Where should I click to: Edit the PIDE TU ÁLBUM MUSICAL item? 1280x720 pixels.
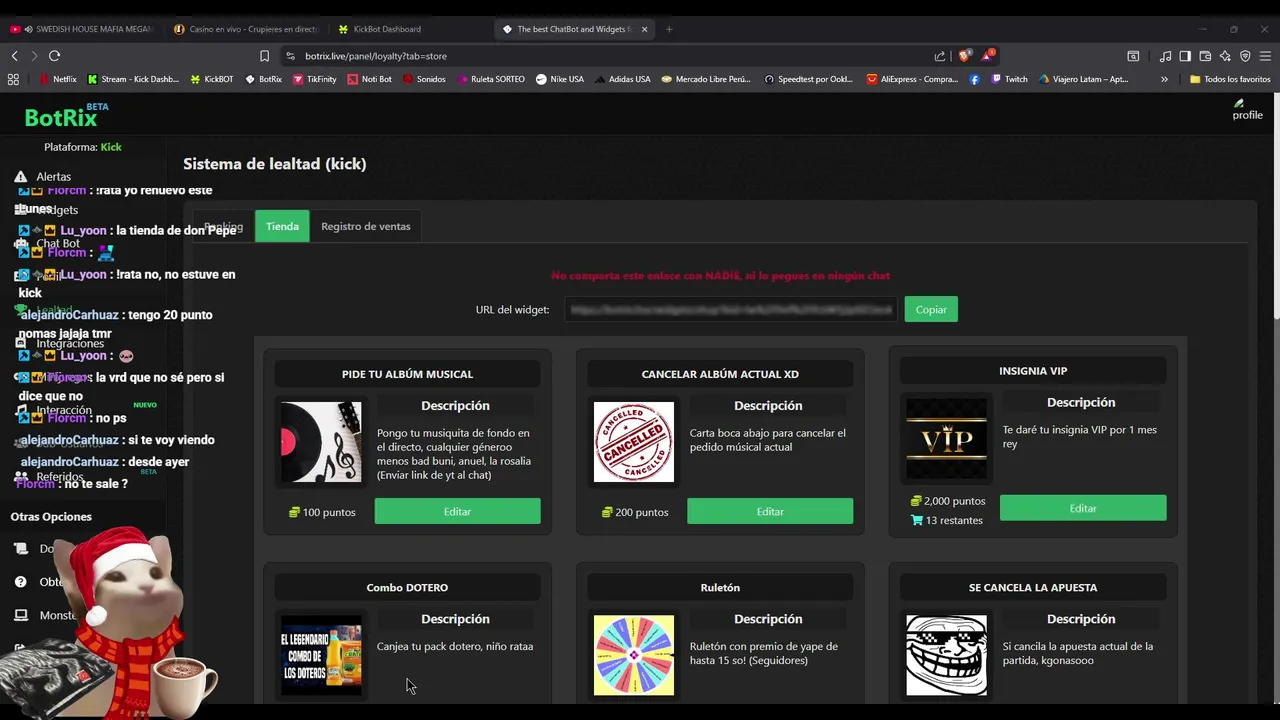[457, 511]
